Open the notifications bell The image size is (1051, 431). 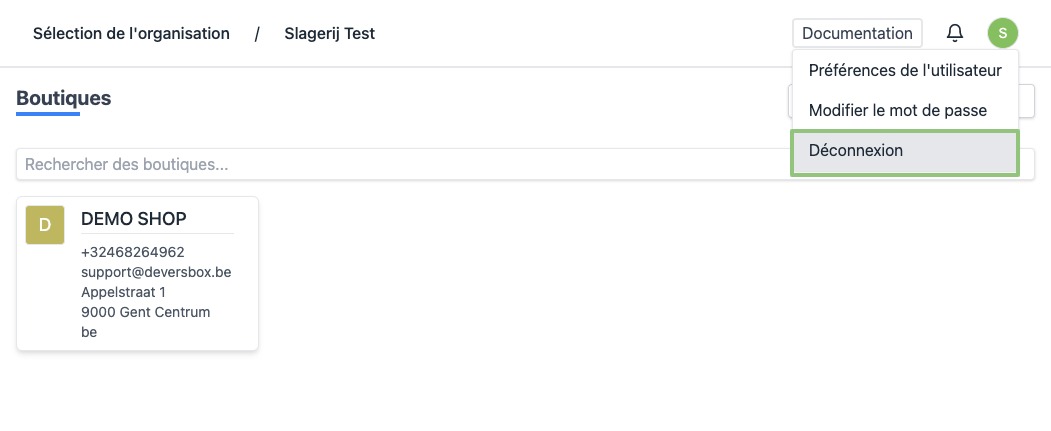[x=955, y=33]
